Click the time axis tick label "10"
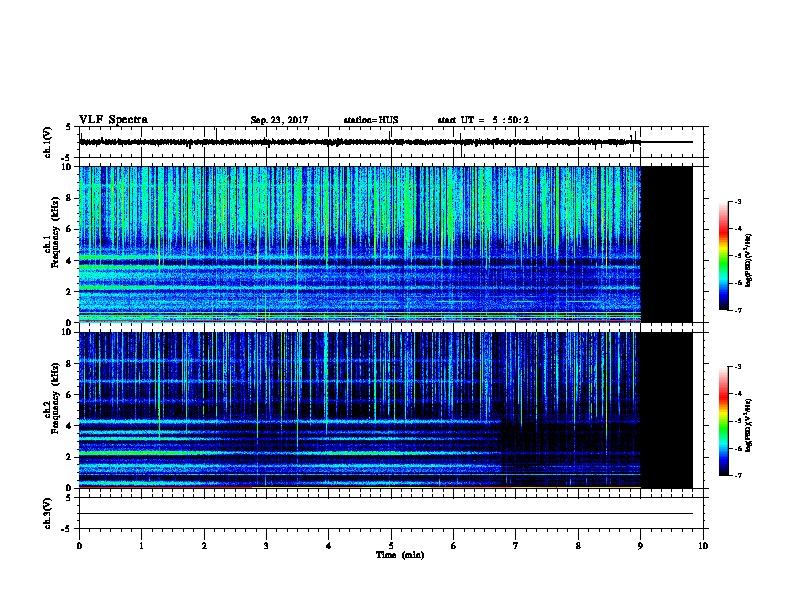This screenshot has height=612, width=792. pyautogui.click(x=703, y=546)
